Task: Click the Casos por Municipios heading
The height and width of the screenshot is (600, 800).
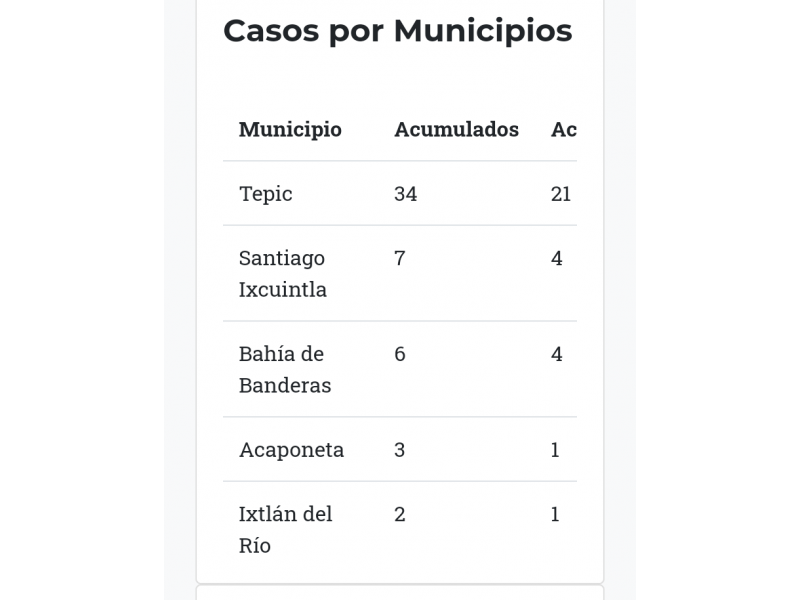Action: (x=398, y=32)
